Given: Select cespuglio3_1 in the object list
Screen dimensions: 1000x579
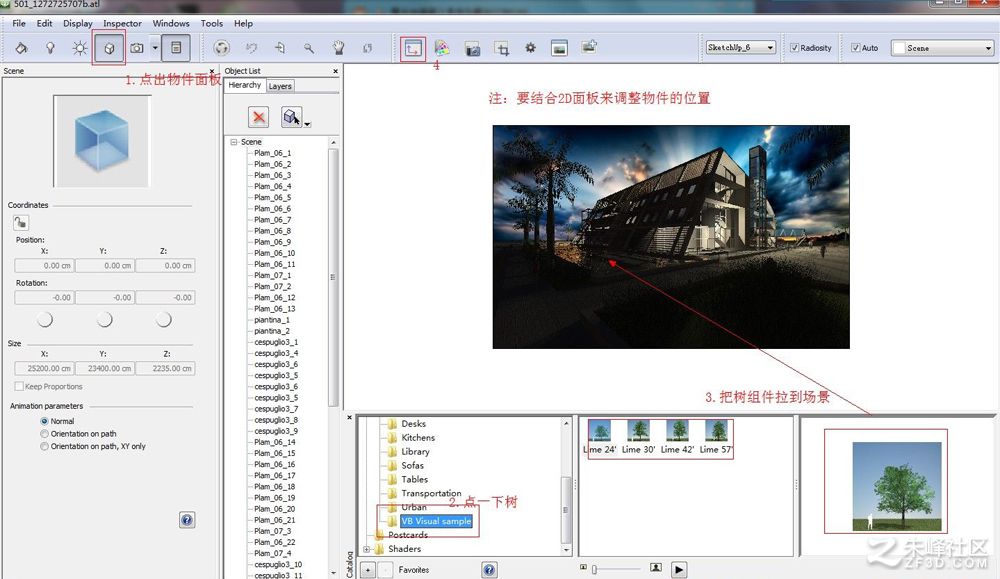Looking at the screenshot, I should pos(276,342).
